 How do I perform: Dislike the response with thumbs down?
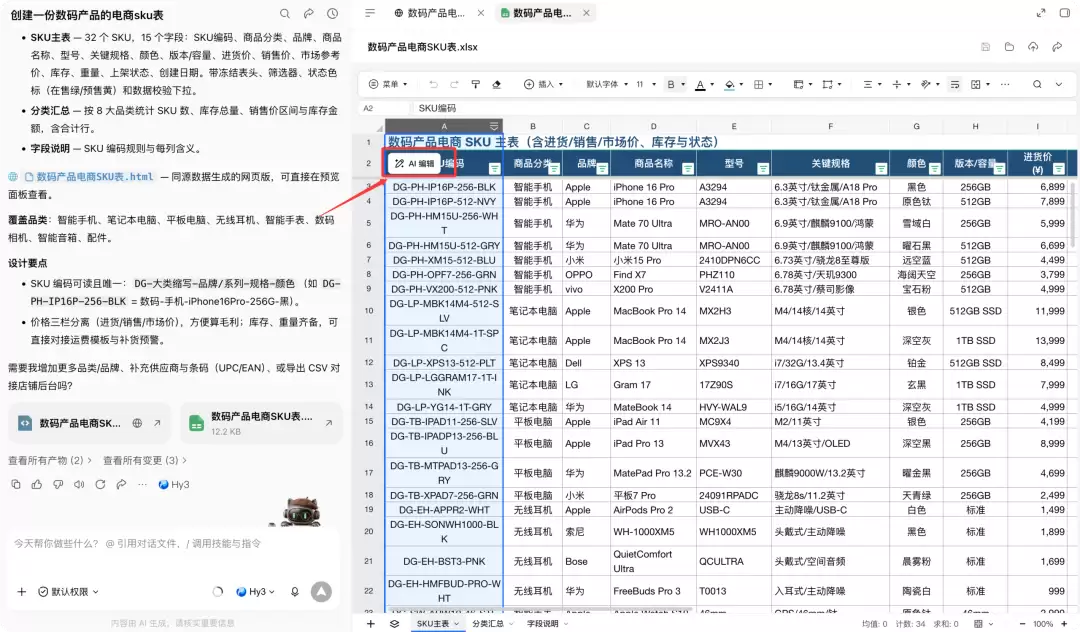58,485
